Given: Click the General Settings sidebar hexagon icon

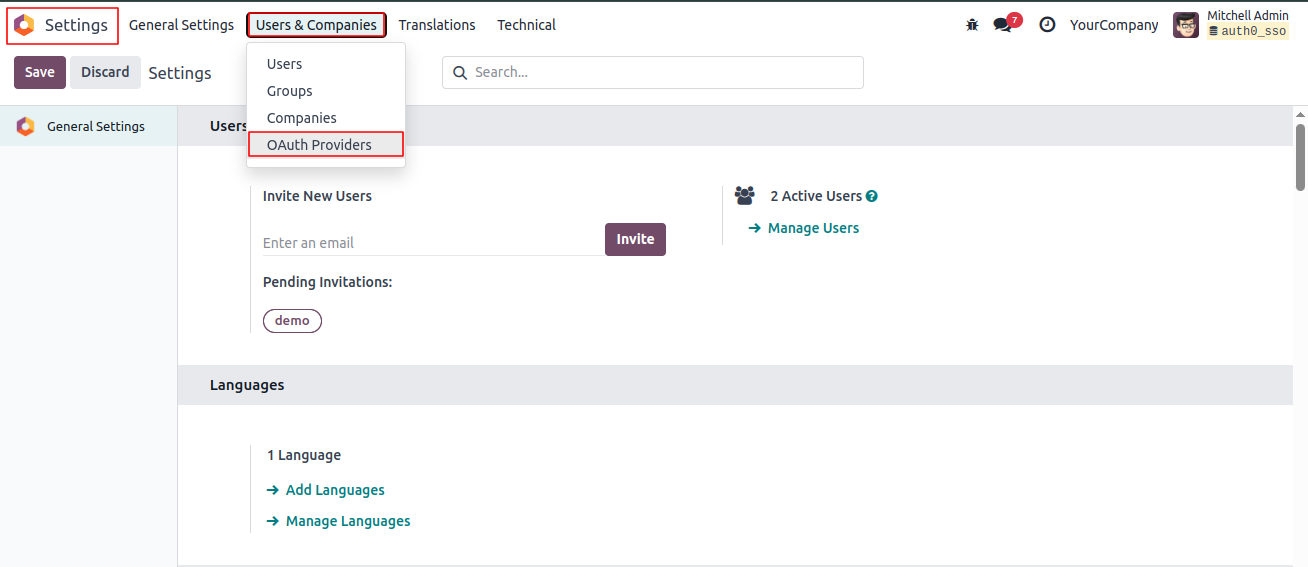Looking at the screenshot, I should (x=25, y=127).
